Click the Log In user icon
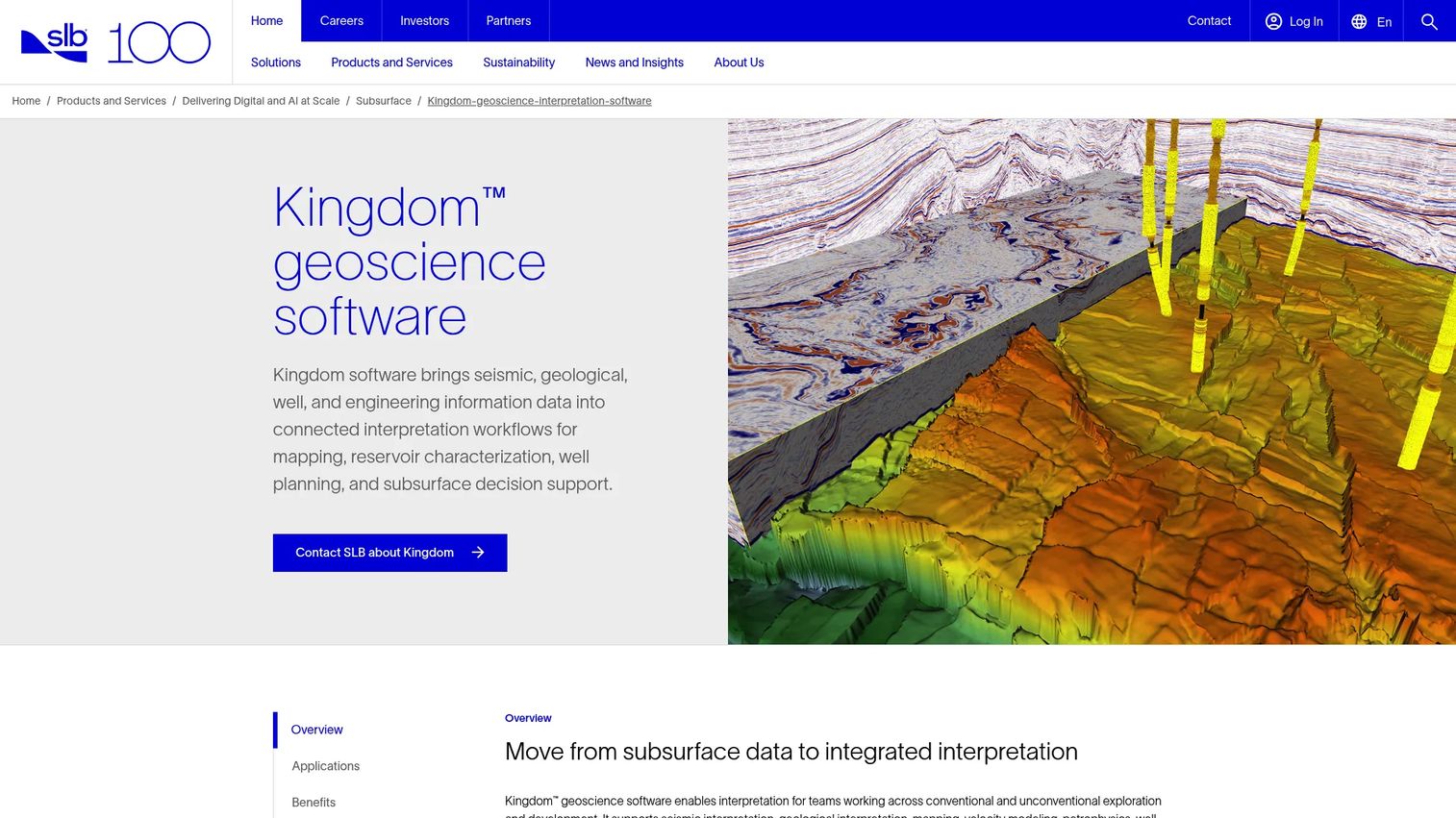1456x818 pixels. (x=1273, y=21)
